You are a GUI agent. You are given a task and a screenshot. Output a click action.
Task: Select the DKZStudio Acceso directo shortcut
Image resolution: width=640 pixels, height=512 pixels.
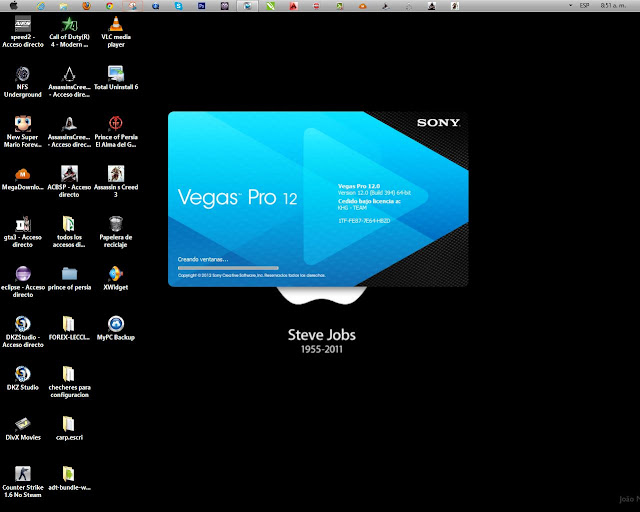(23, 332)
